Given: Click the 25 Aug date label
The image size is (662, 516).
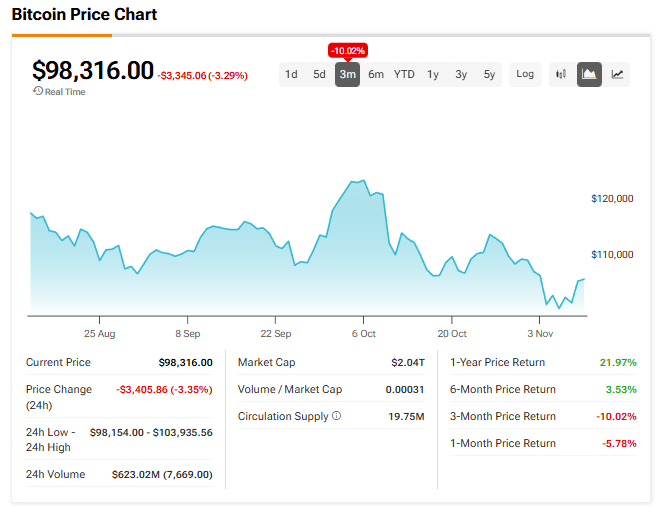Looking at the screenshot, I should (99, 334).
